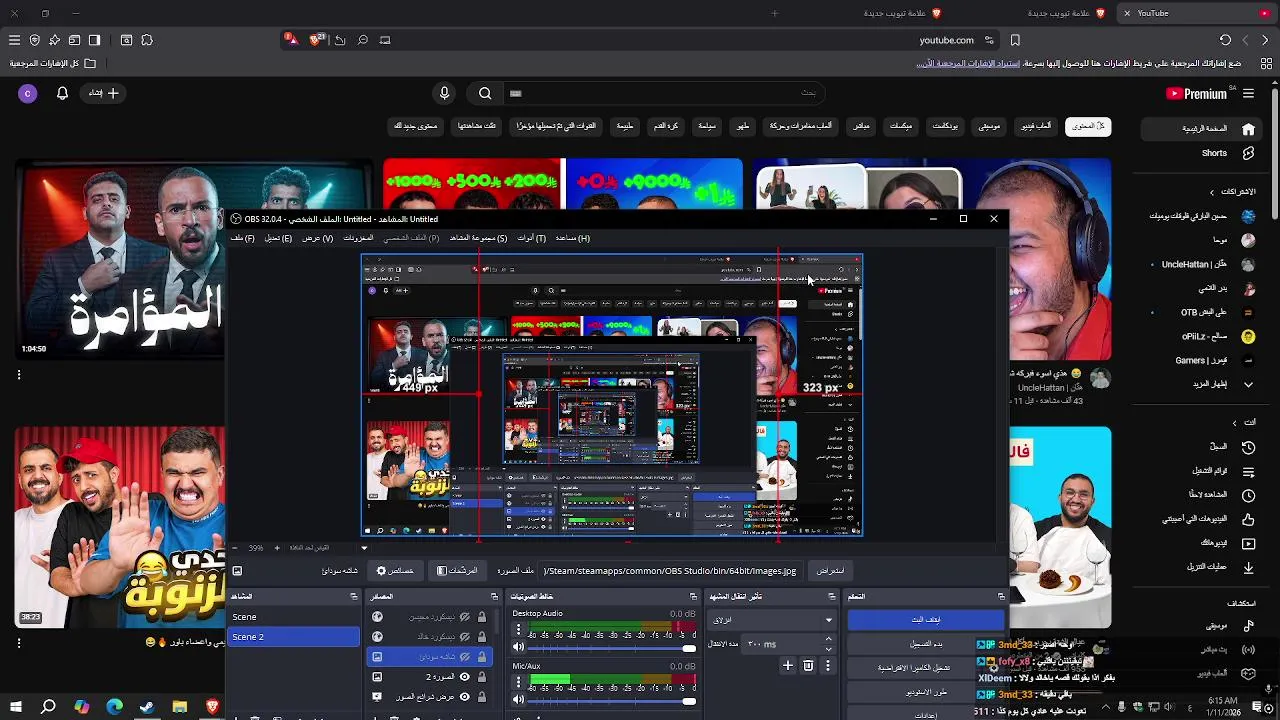This screenshot has height=720, width=1280.
Task: Show the hidden ديسكورد خالد source
Action: (464, 637)
